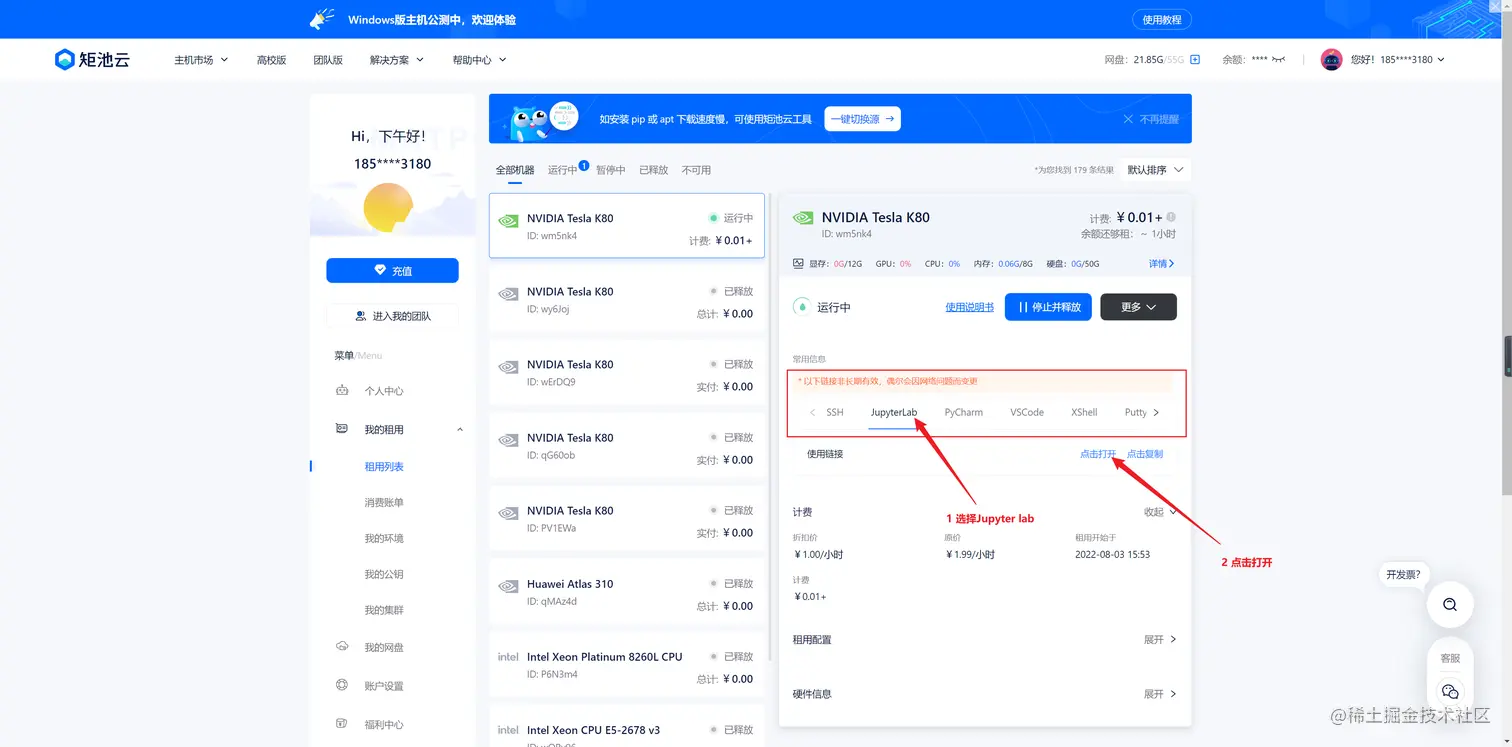Select 租用列表 in the sidebar
The image size is (1512, 747).
click(384, 467)
